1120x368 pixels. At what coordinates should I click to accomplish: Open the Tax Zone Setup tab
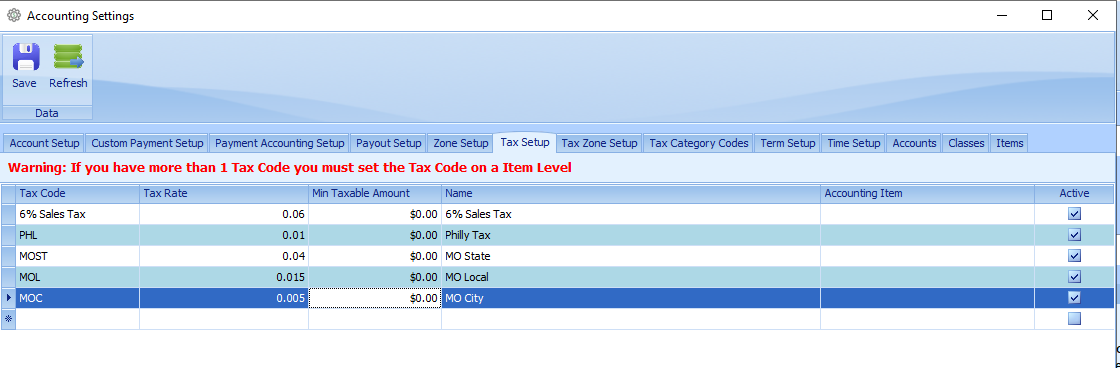tap(599, 143)
